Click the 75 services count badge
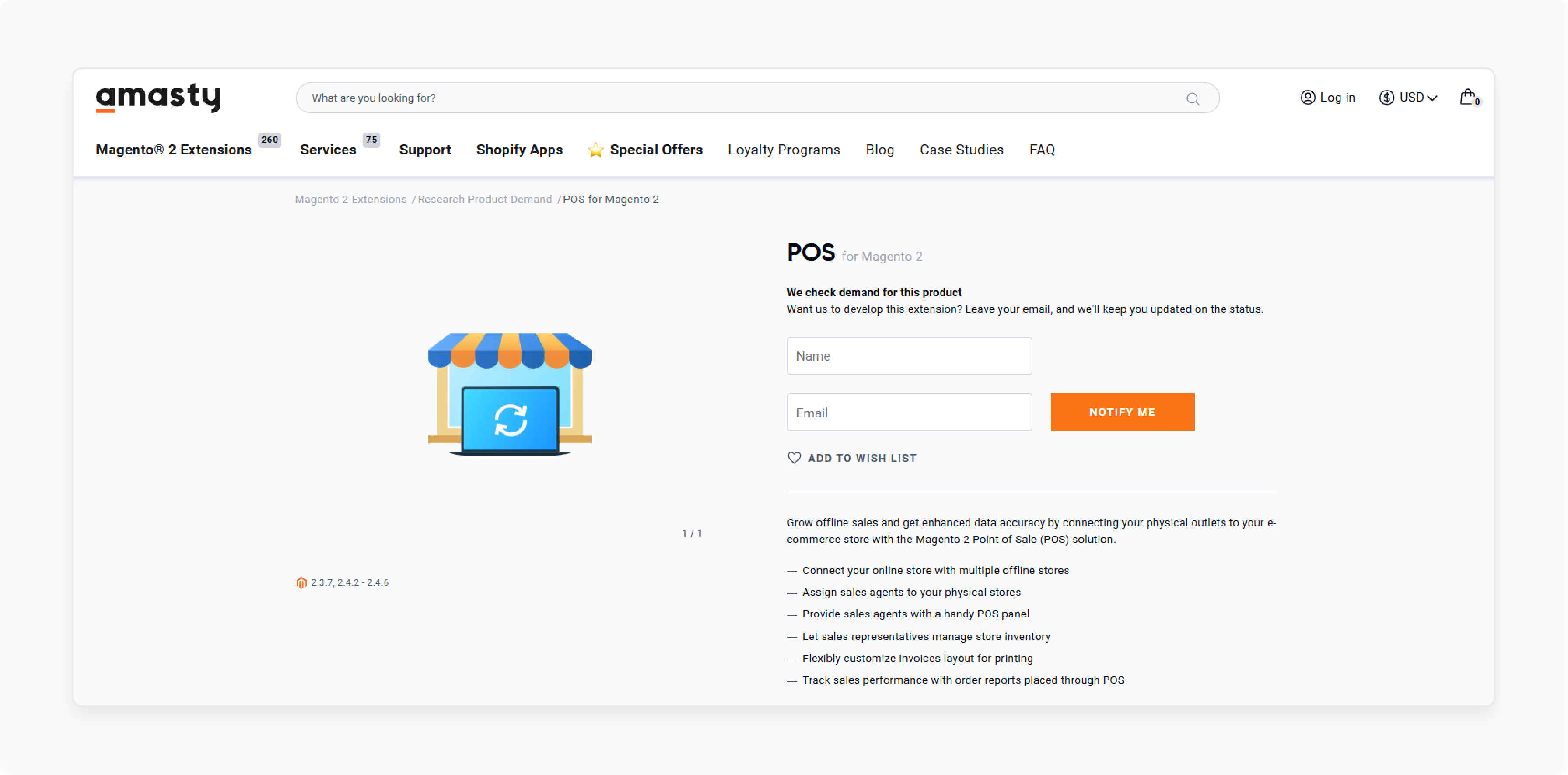The image size is (1568, 775). [x=371, y=140]
